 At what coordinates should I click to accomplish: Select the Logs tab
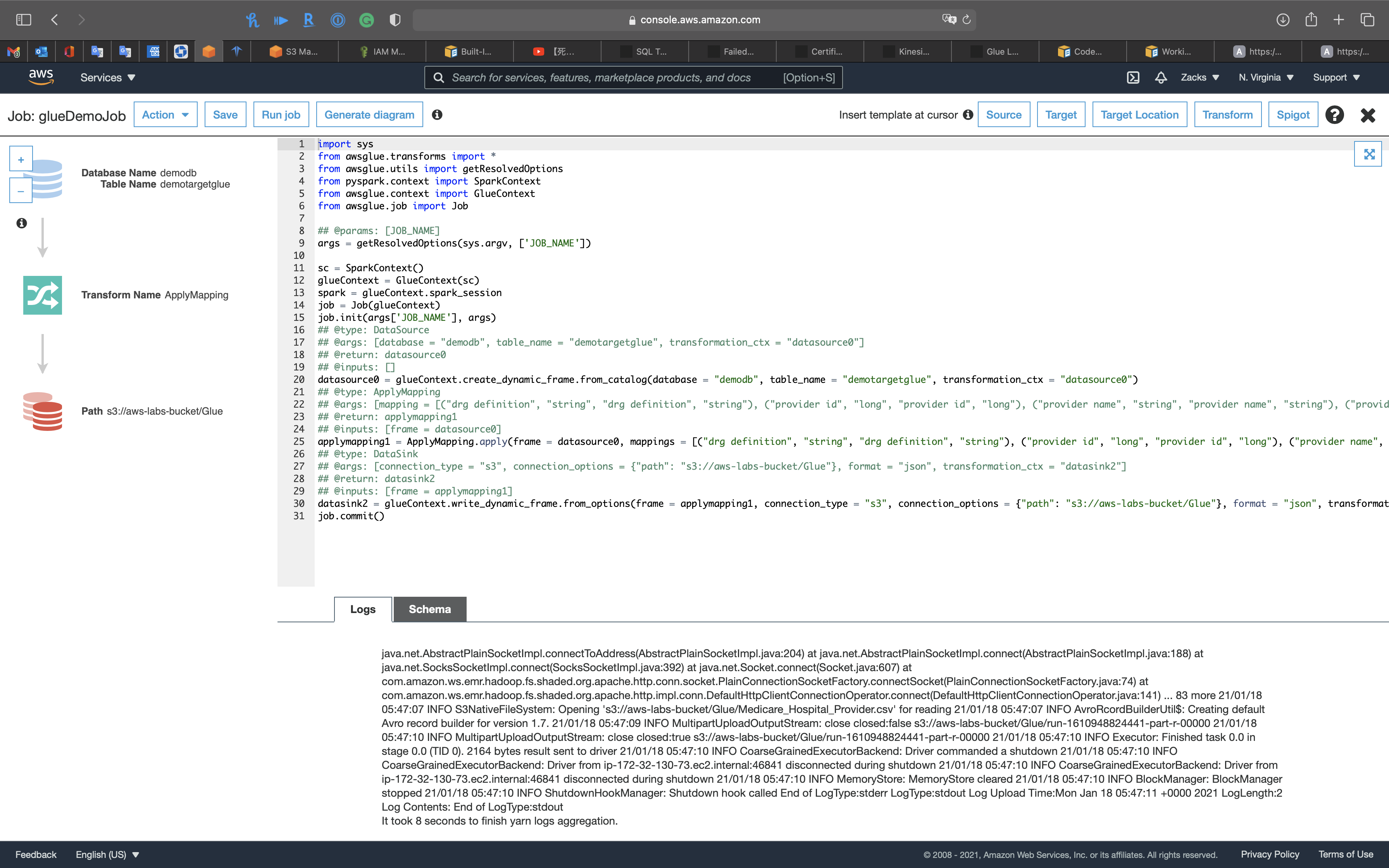pyautogui.click(x=363, y=609)
